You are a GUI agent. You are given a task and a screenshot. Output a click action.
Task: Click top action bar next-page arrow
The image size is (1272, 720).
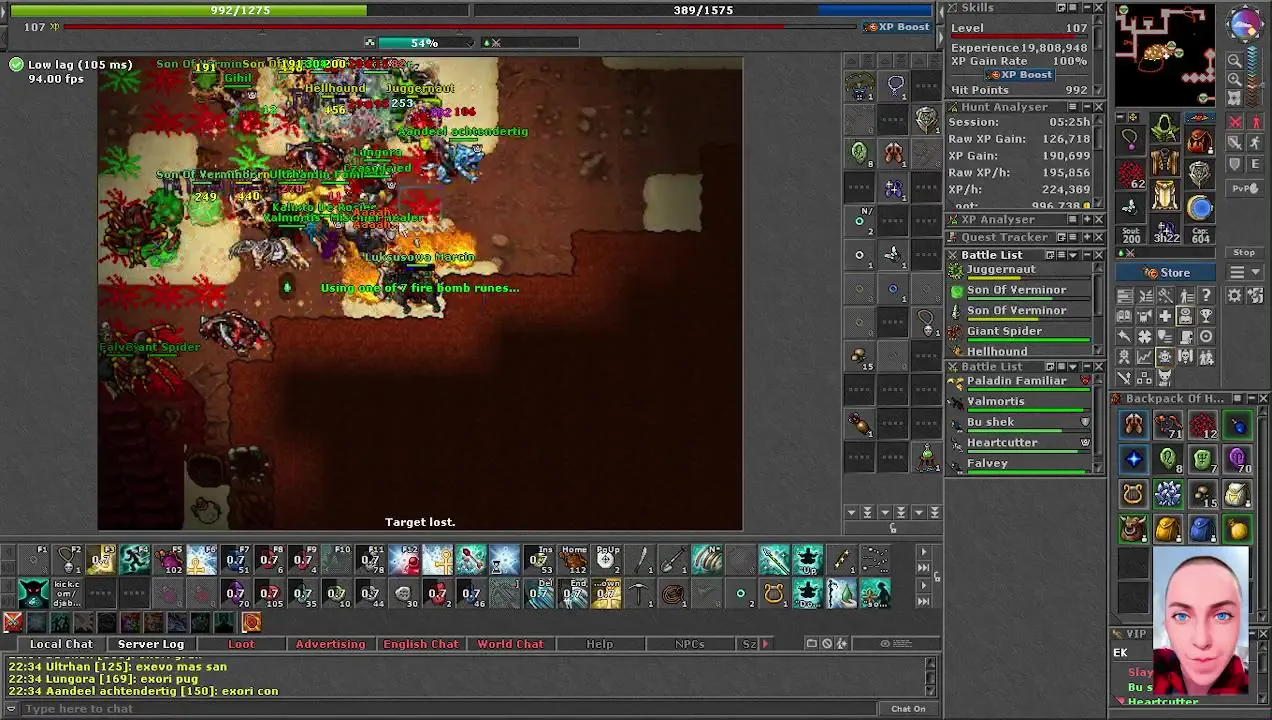pos(923,552)
